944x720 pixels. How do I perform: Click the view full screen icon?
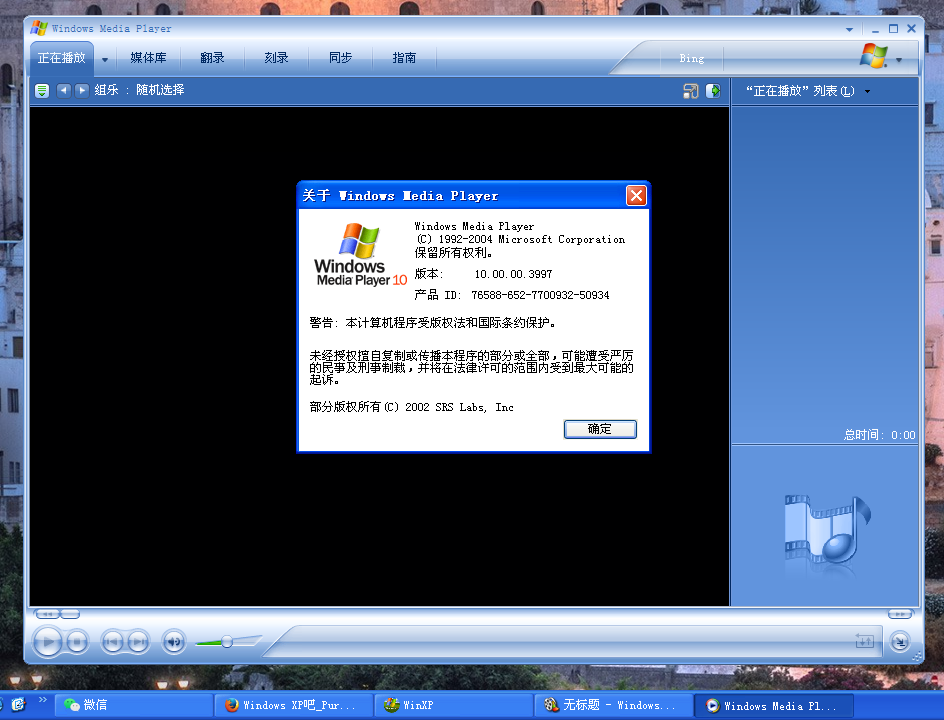[x=690, y=91]
